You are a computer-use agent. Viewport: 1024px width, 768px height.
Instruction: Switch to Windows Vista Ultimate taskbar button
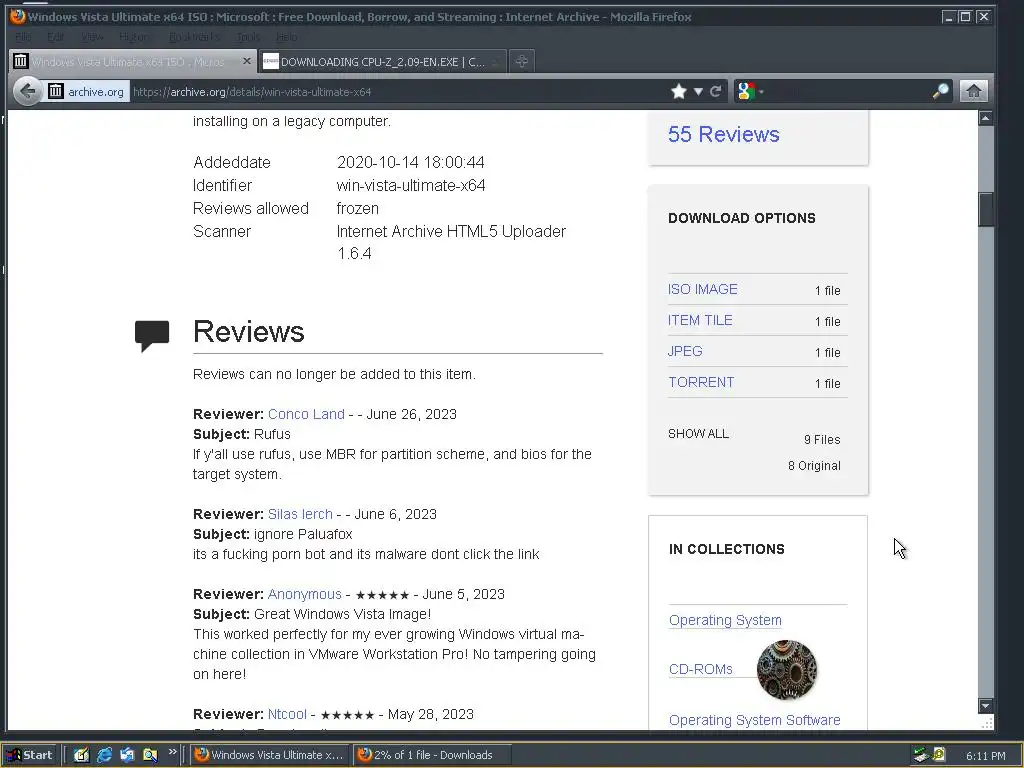click(270, 755)
